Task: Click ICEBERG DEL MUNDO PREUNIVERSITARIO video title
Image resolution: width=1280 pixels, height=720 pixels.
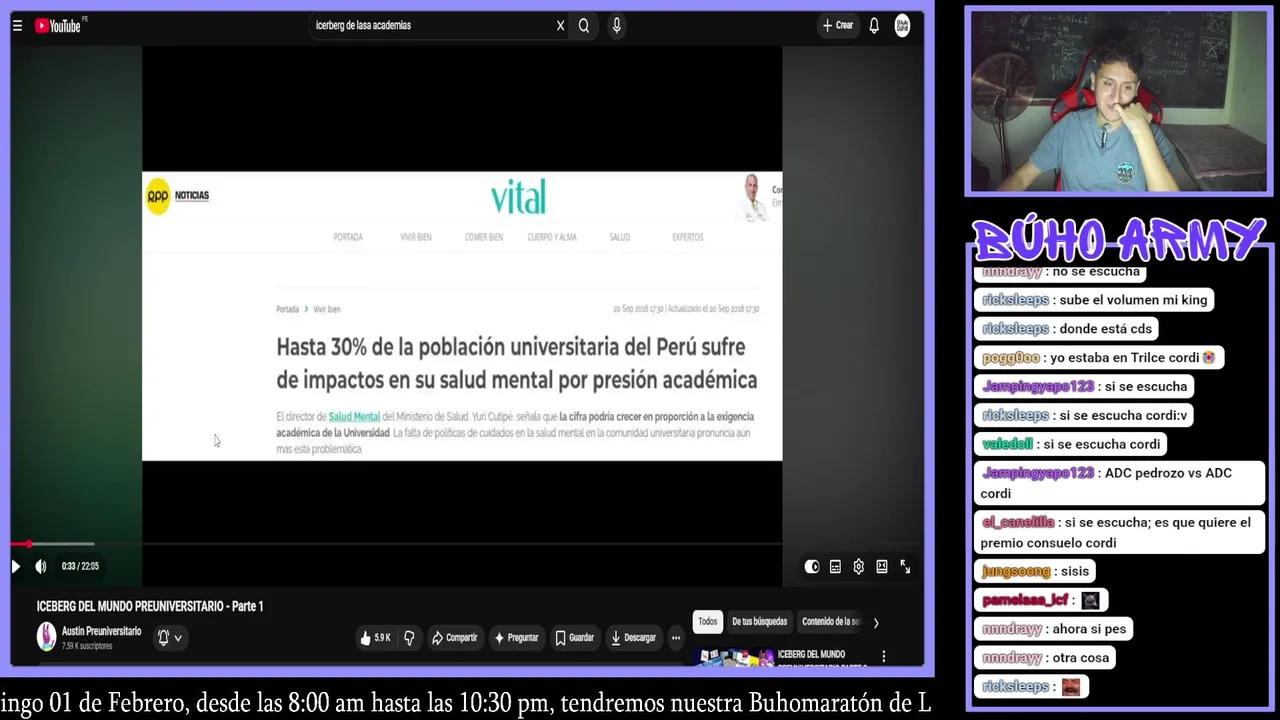Action: [150, 607]
